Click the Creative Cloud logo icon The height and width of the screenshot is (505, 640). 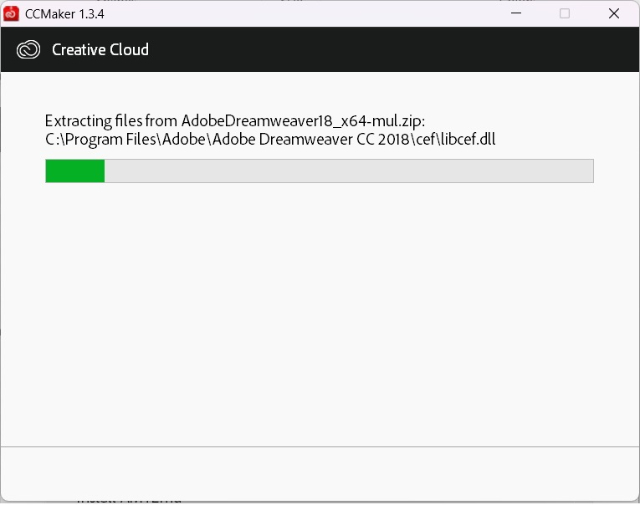(x=28, y=50)
